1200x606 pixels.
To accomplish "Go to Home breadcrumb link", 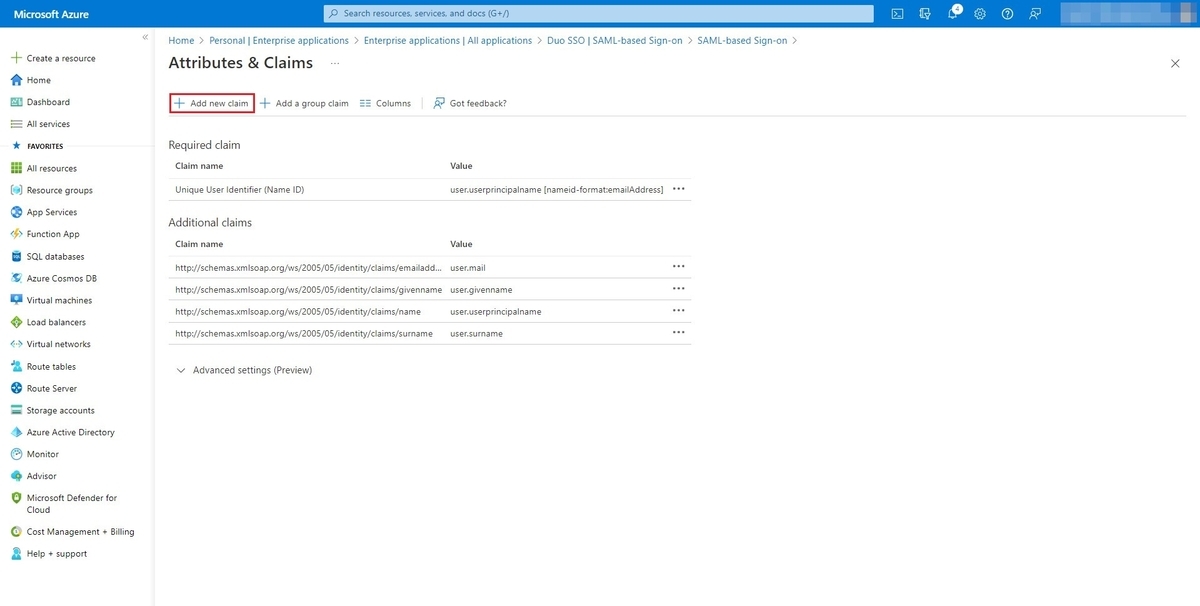I will point(181,41).
